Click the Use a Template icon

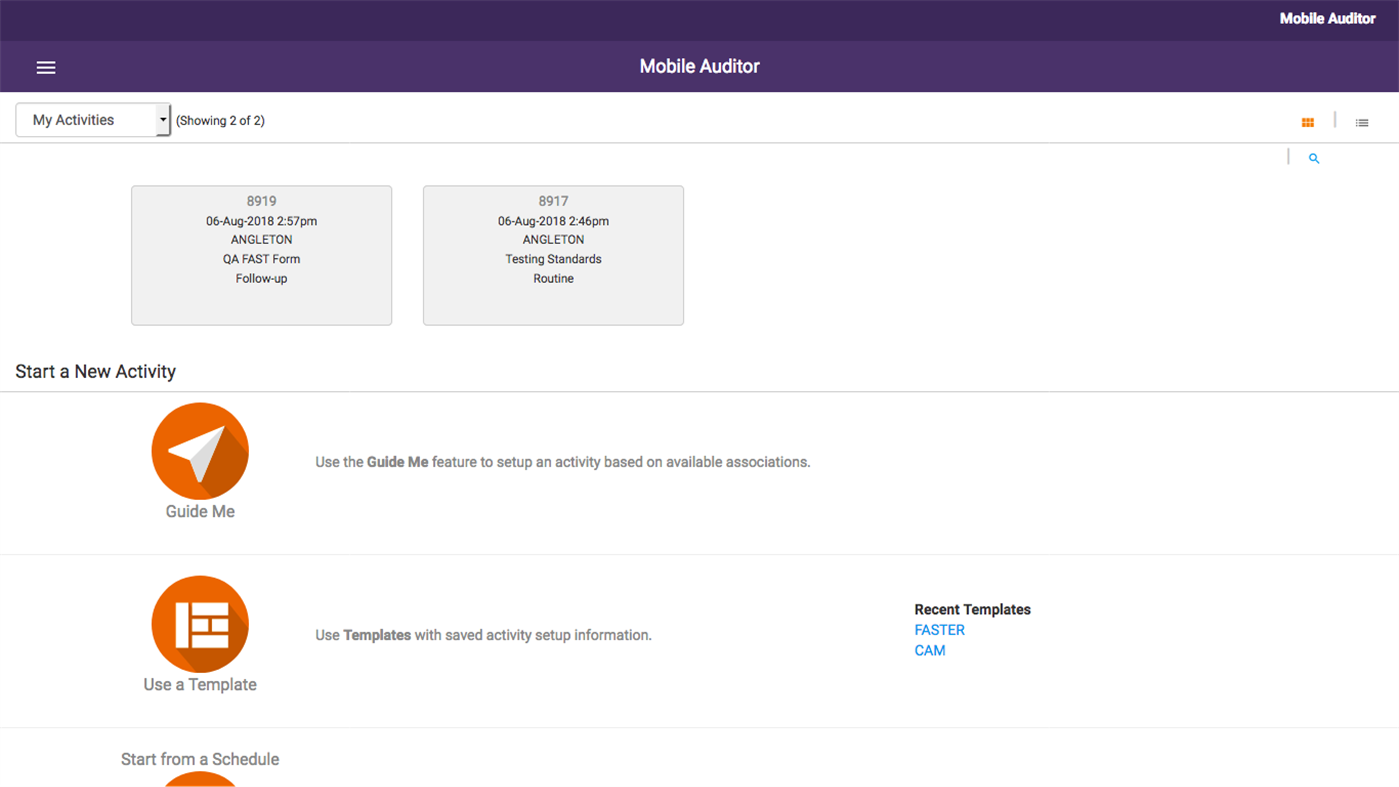200,624
